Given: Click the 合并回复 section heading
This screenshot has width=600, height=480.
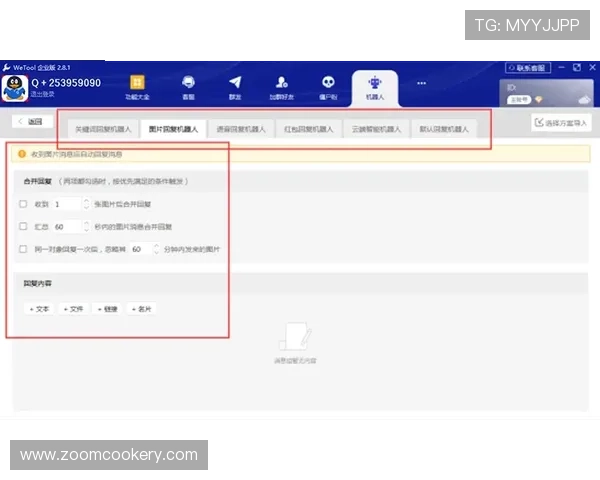Looking at the screenshot, I should tap(38, 181).
